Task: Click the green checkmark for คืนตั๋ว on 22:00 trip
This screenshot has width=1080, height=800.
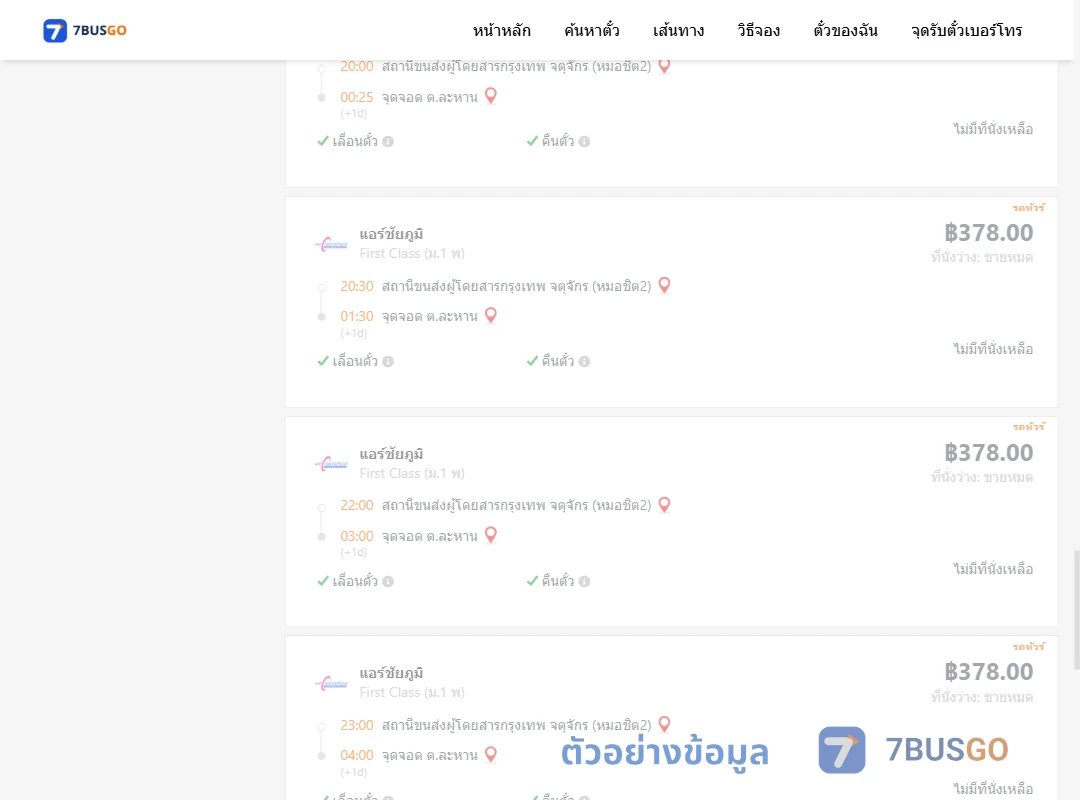Action: tap(532, 581)
